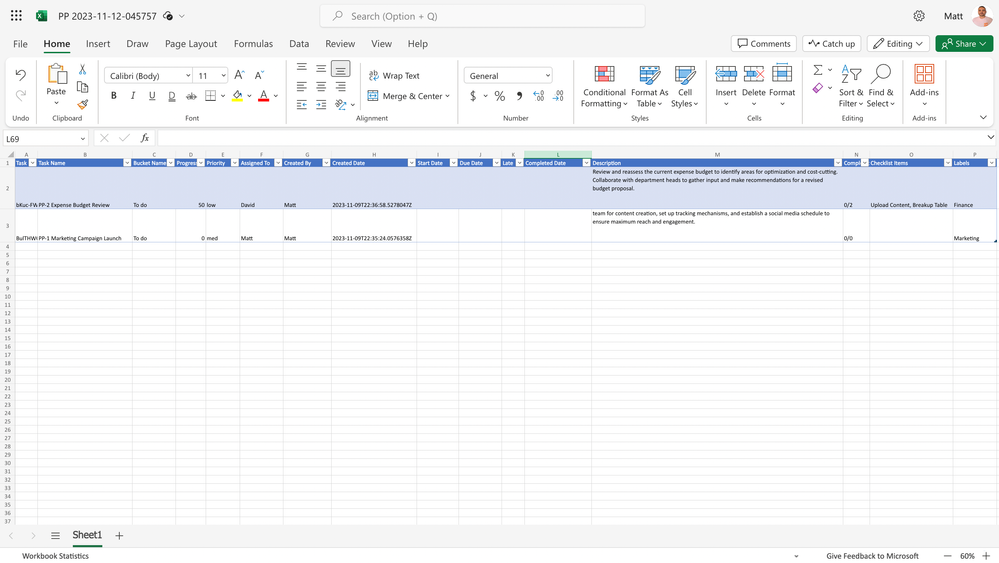Center text horizontally

(321, 86)
